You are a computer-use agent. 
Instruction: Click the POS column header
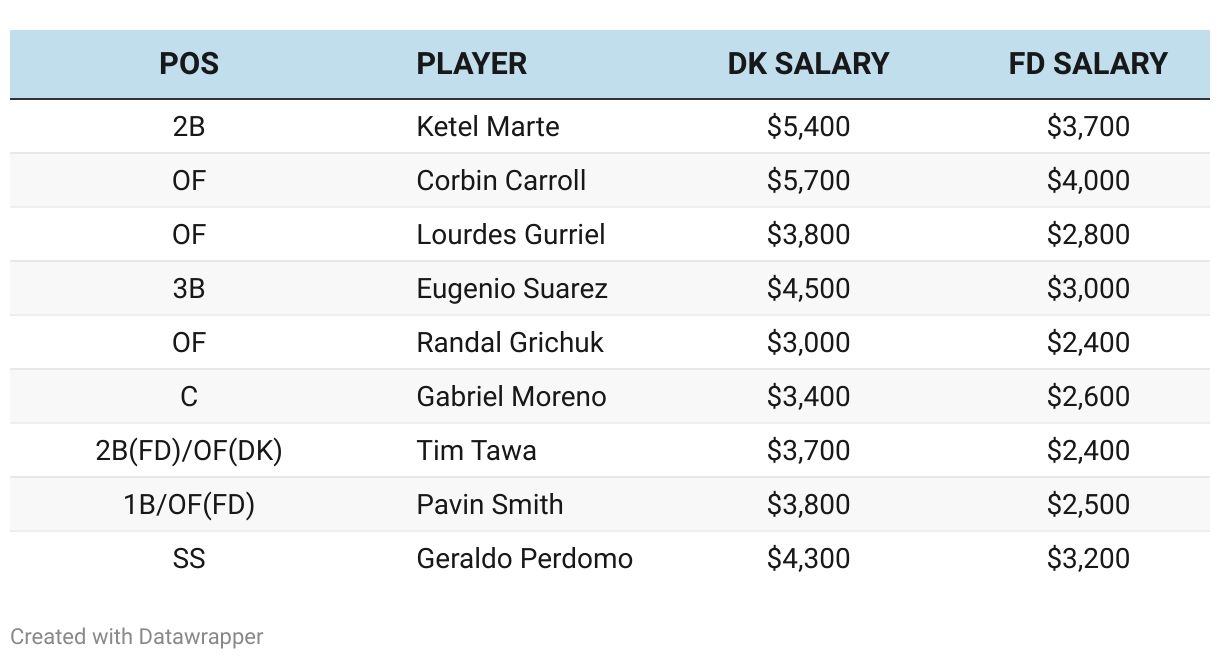click(x=189, y=64)
